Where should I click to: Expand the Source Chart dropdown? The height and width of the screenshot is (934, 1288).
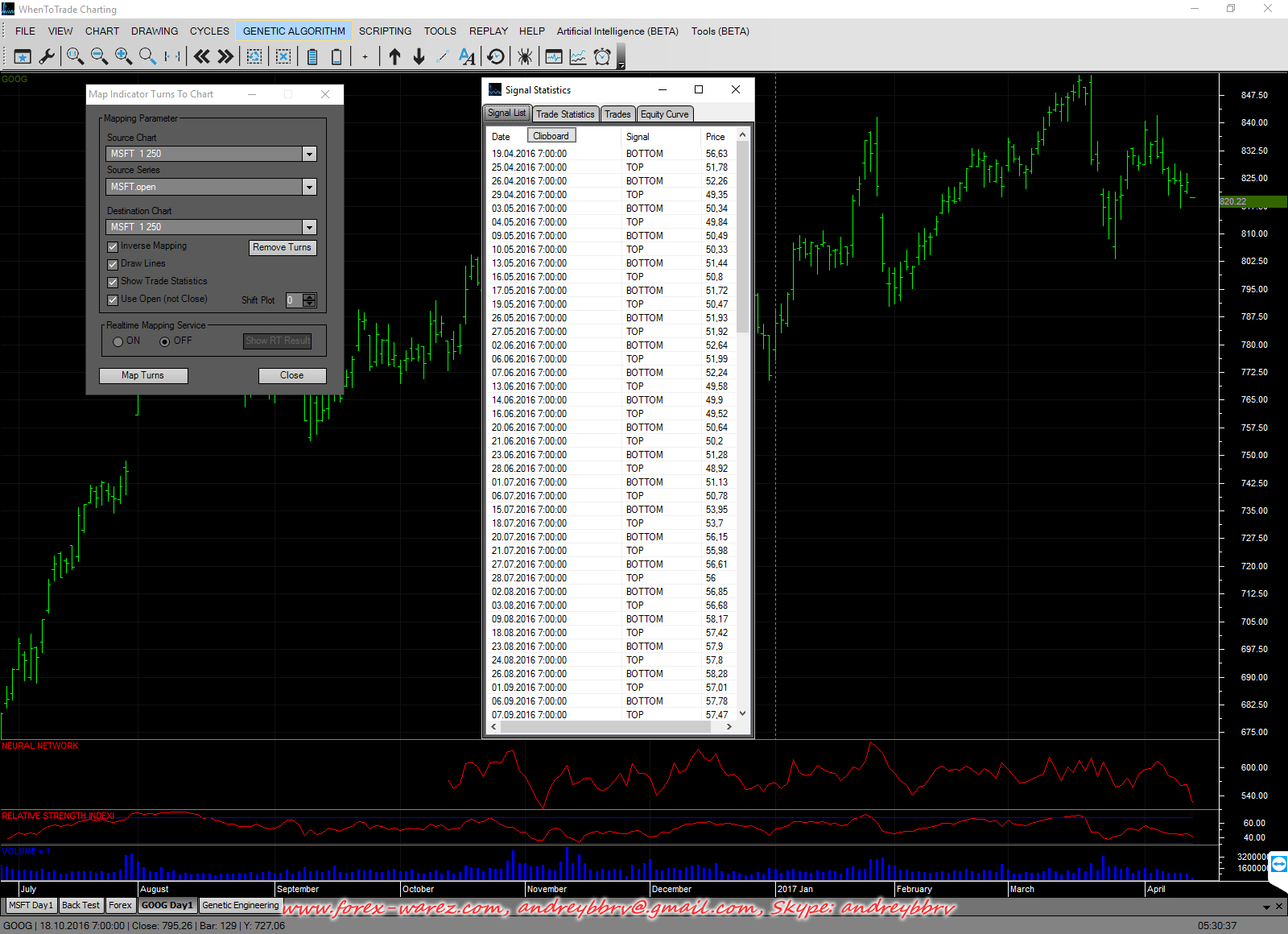point(309,154)
